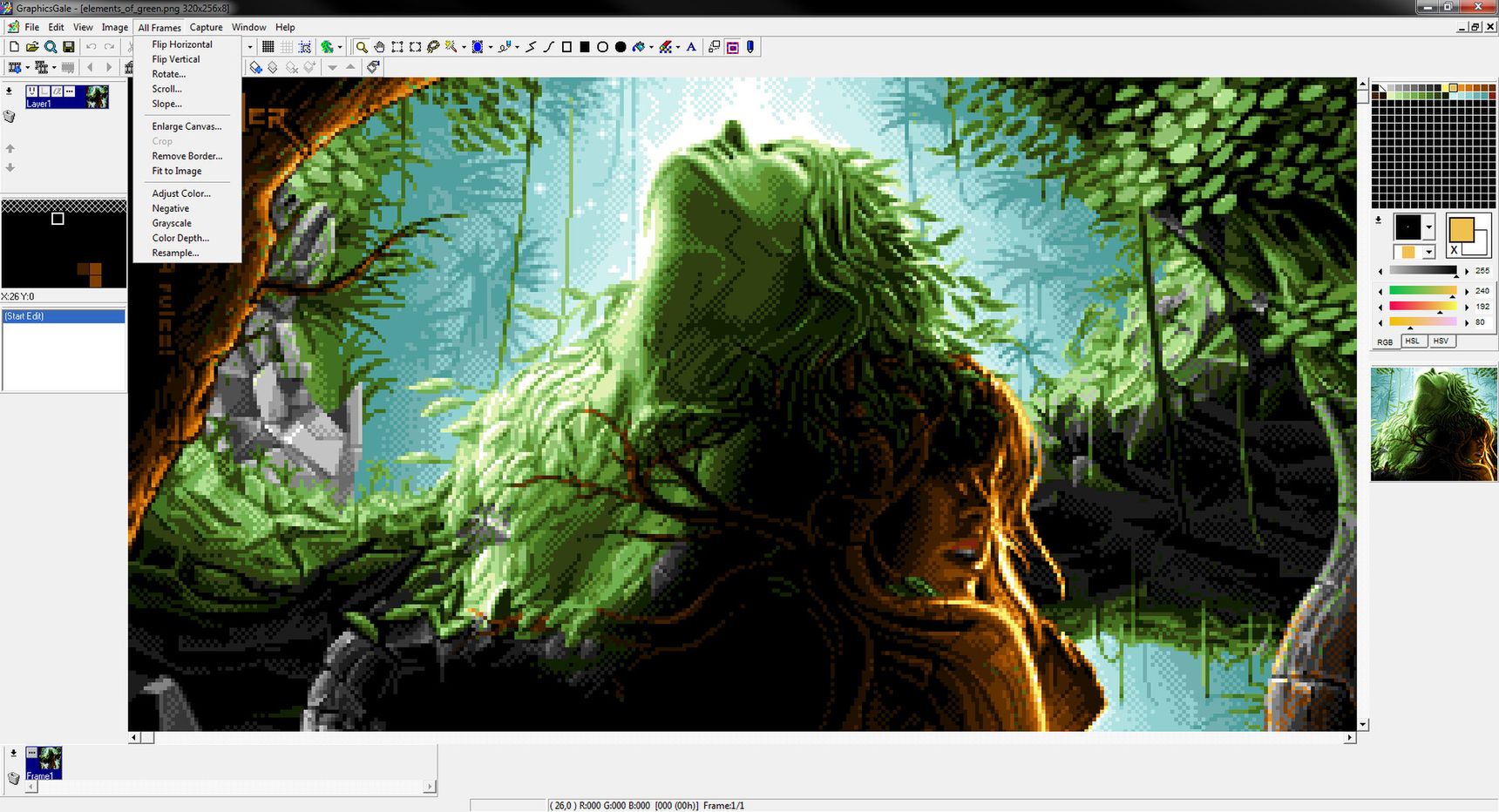
Task: Toggle Layer1 transparent color option
Action: [44, 91]
